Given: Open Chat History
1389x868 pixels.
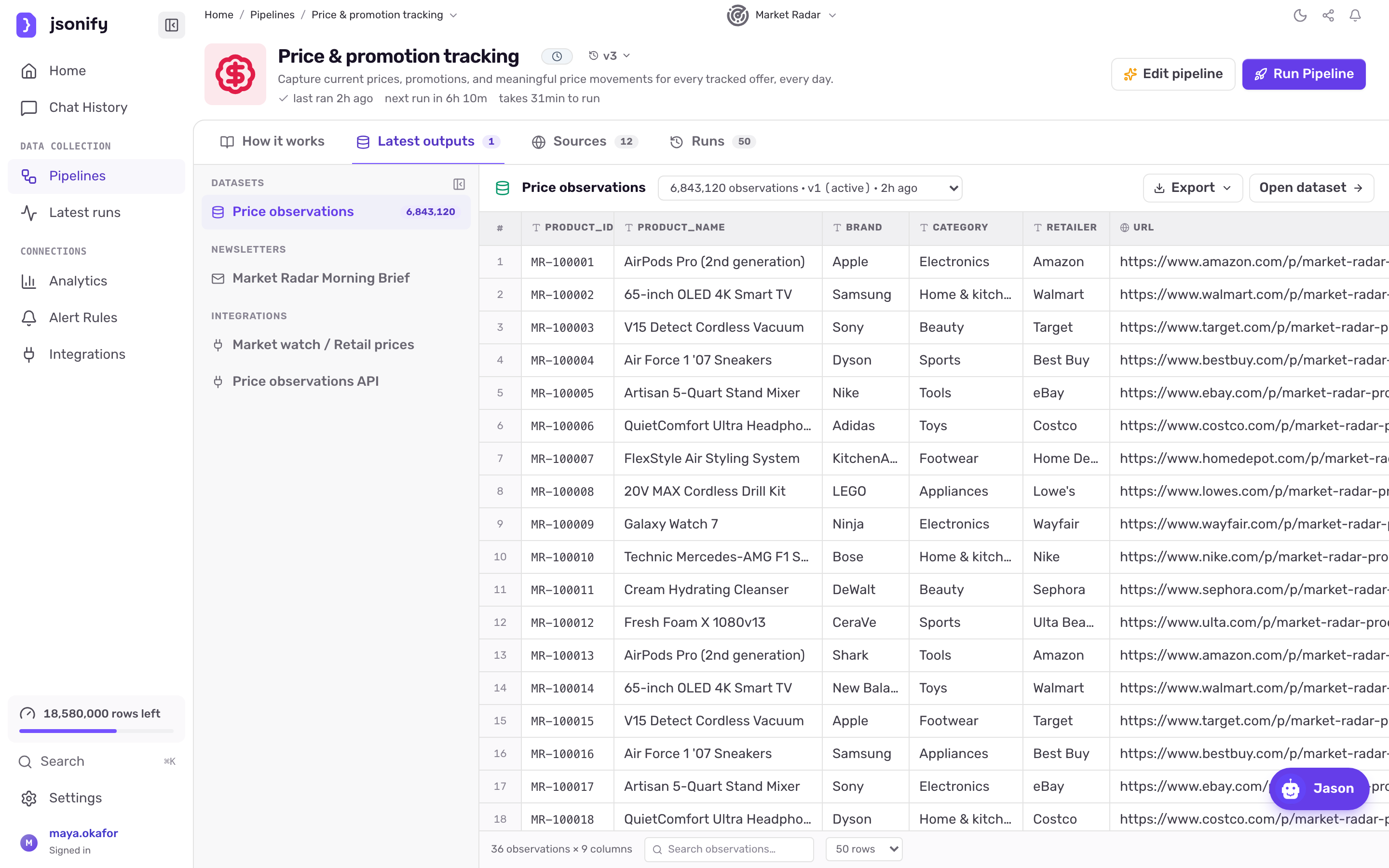Looking at the screenshot, I should coord(96,108).
